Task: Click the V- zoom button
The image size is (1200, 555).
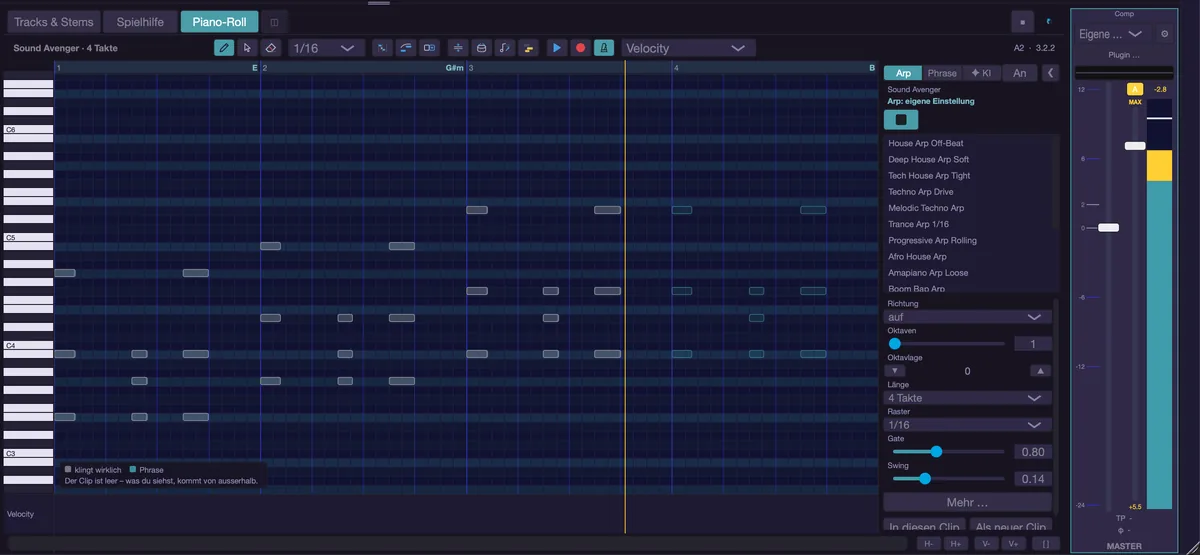Action: coord(986,544)
